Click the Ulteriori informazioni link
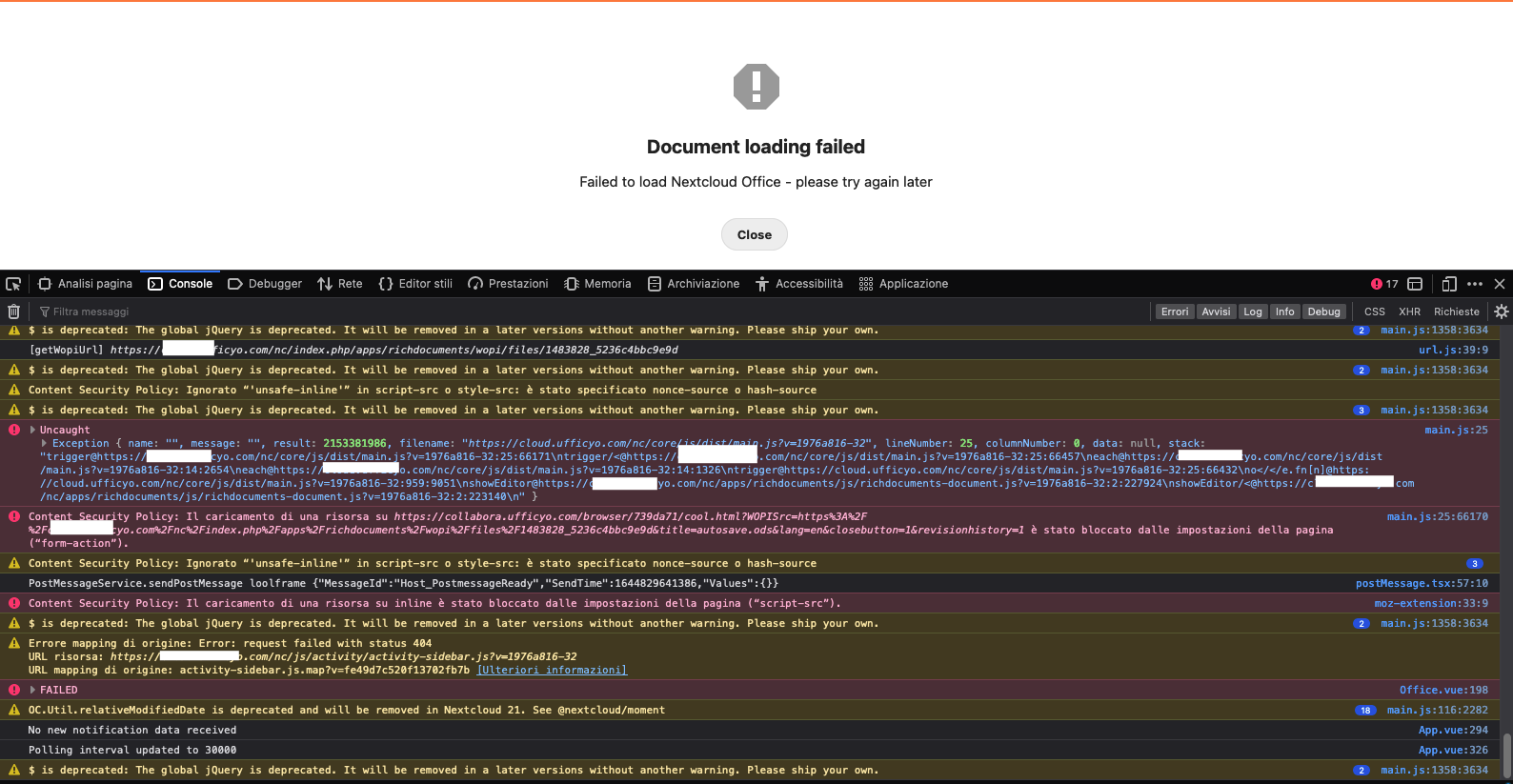The width and height of the screenshot is (1513, 784). (x=552, y=670)
